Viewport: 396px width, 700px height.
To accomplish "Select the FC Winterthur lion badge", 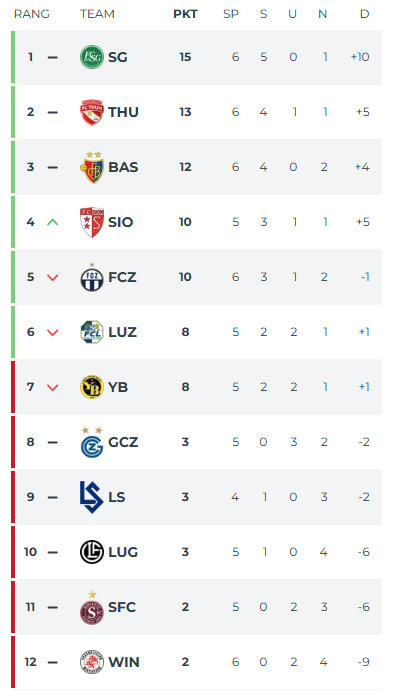I will click(92, 662).
